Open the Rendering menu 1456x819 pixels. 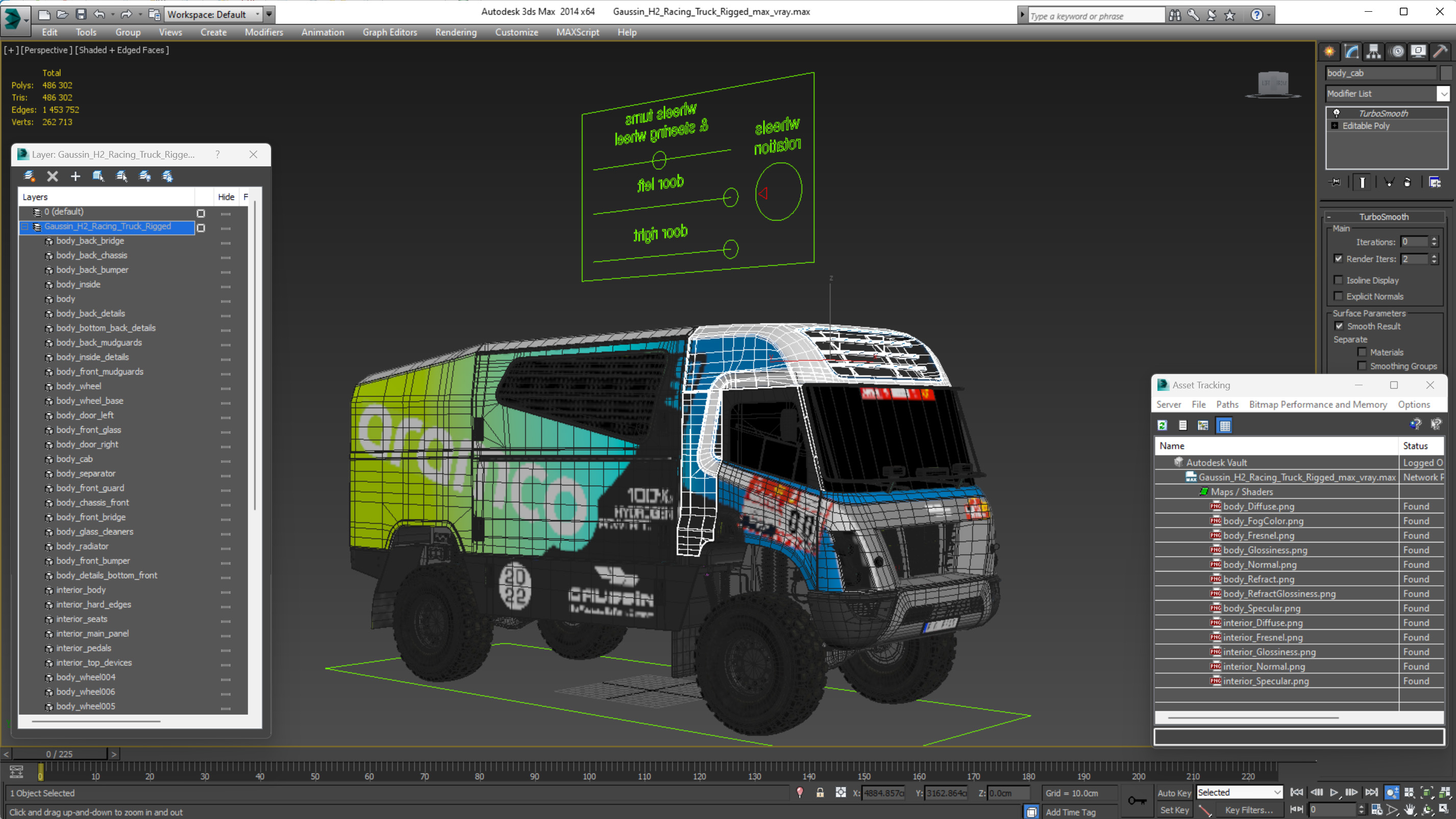[x=456, y=32]
